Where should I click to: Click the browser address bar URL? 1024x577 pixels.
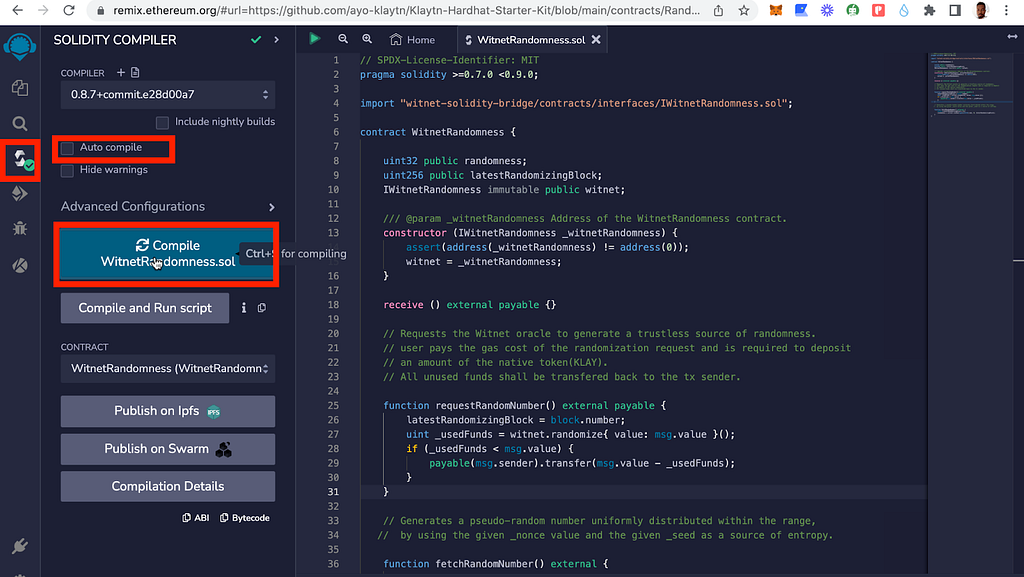pyautogui.click(x=406, y=10)
